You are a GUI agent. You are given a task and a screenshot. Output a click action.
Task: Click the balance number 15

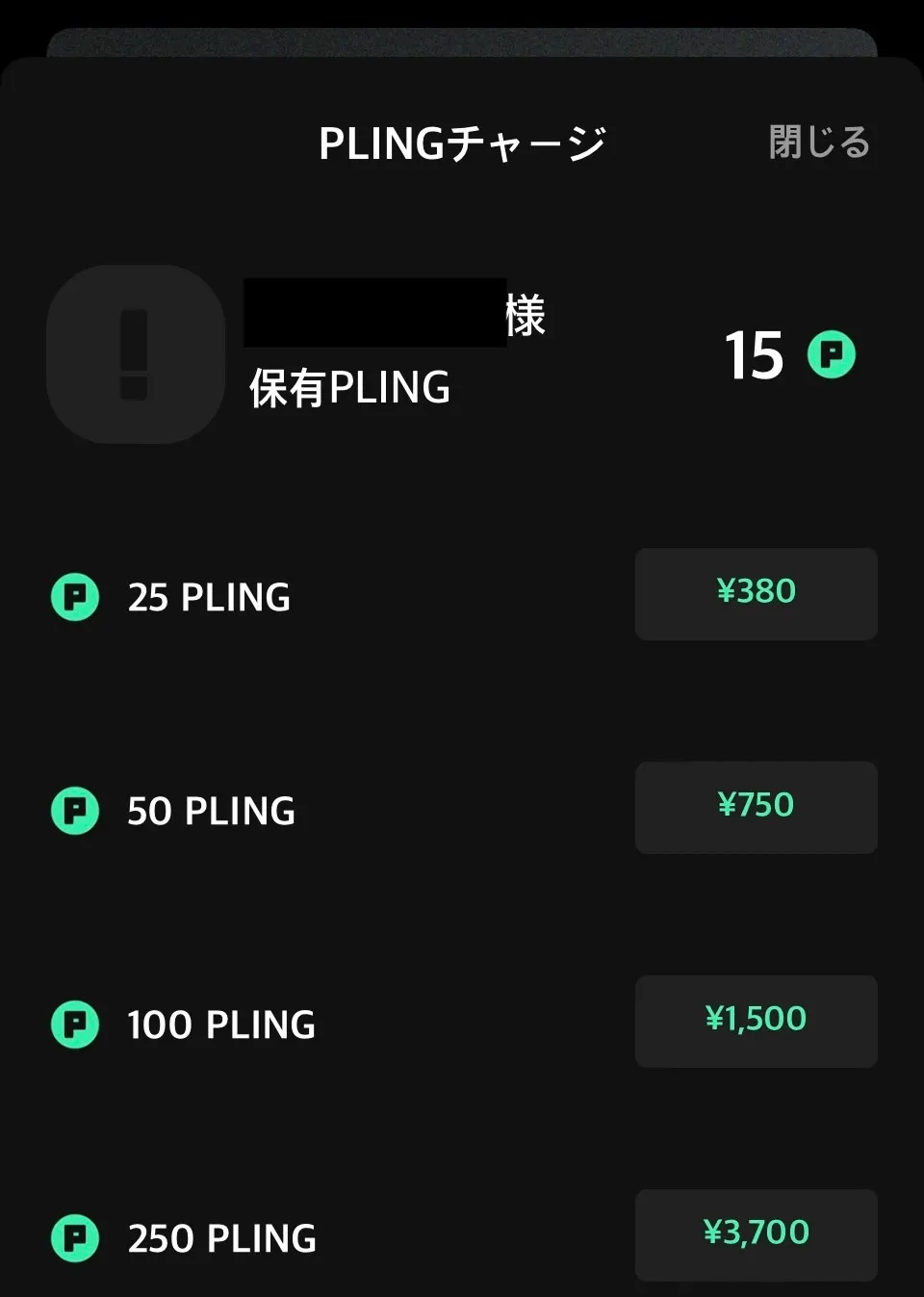pos(755,355)
